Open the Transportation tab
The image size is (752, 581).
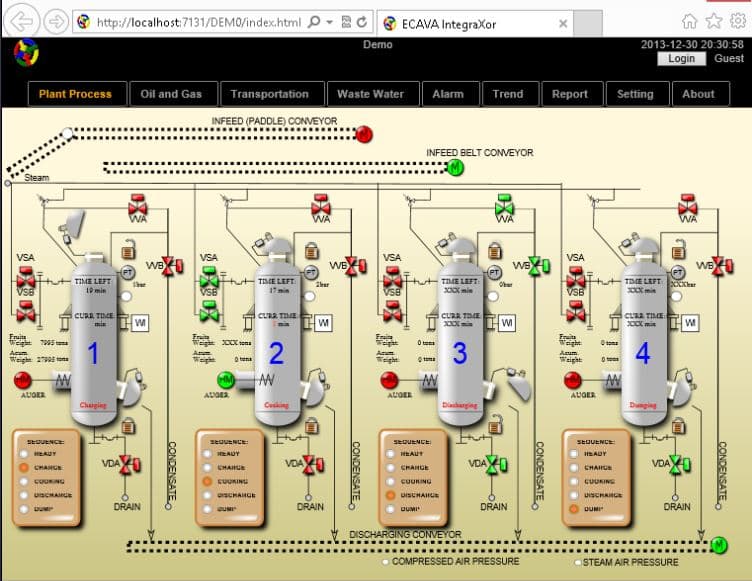[272, 94]
